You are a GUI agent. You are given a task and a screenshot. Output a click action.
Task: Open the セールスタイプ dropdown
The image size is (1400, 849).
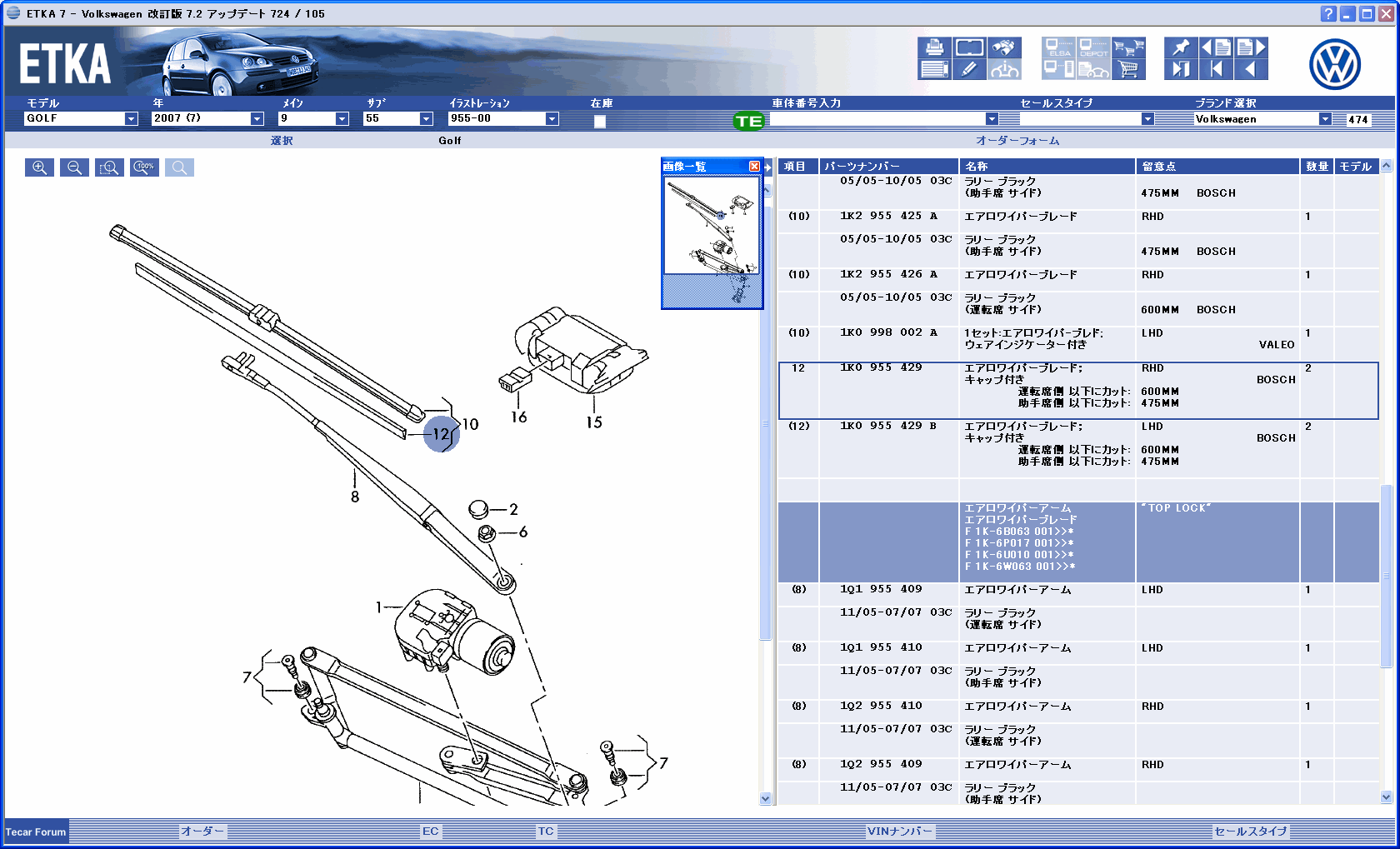click(1147, 119)
